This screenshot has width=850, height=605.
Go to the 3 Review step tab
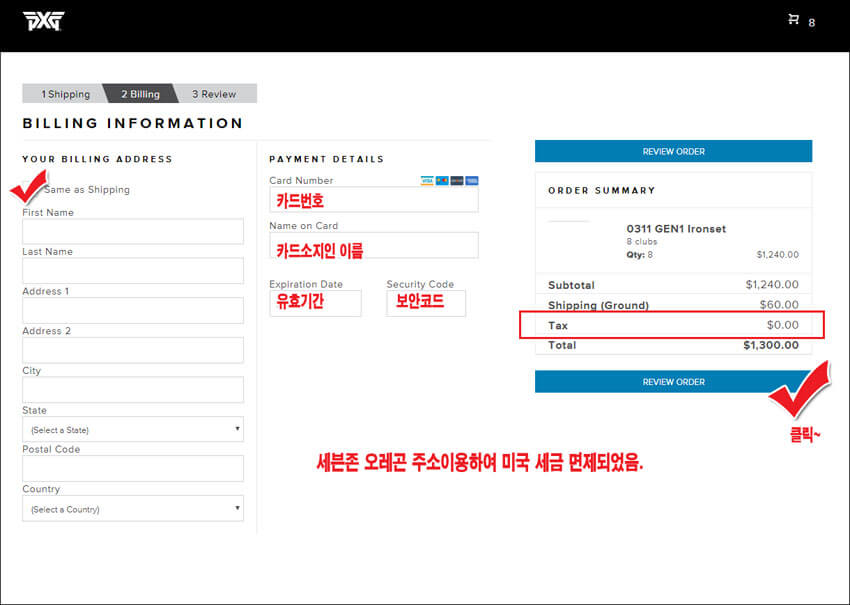pyautogui.click(x=215, y=94)
